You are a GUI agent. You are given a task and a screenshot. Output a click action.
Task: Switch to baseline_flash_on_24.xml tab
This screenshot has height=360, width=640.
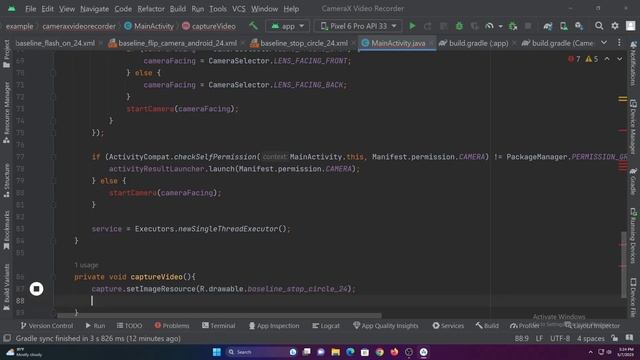click(55, 43)
